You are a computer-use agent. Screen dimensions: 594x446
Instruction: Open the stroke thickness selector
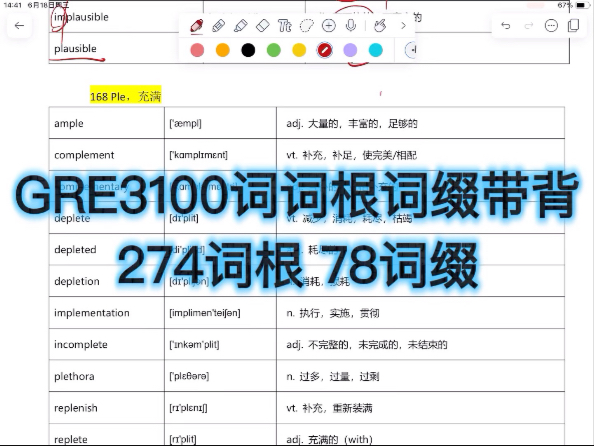(x=410, y=50)
